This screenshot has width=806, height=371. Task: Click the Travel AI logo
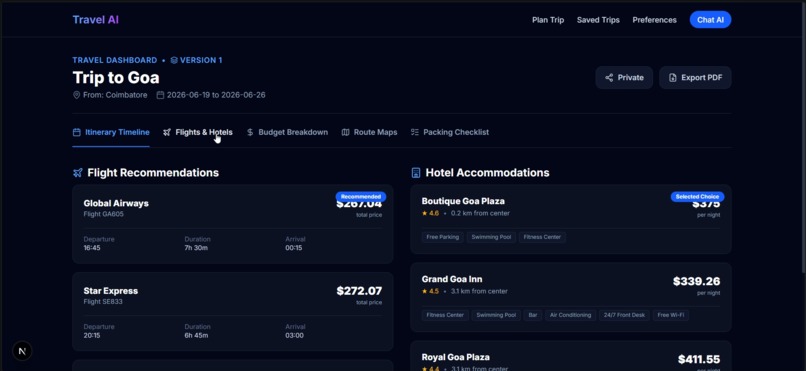point(96,20)
